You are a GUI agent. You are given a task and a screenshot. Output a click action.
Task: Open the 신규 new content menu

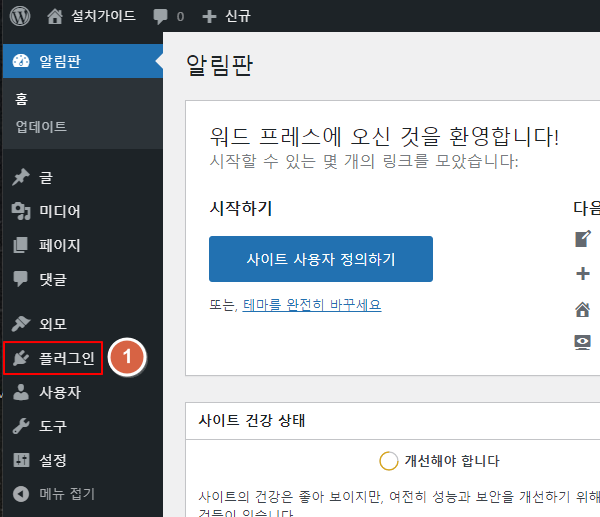click(x=238, y=16)
